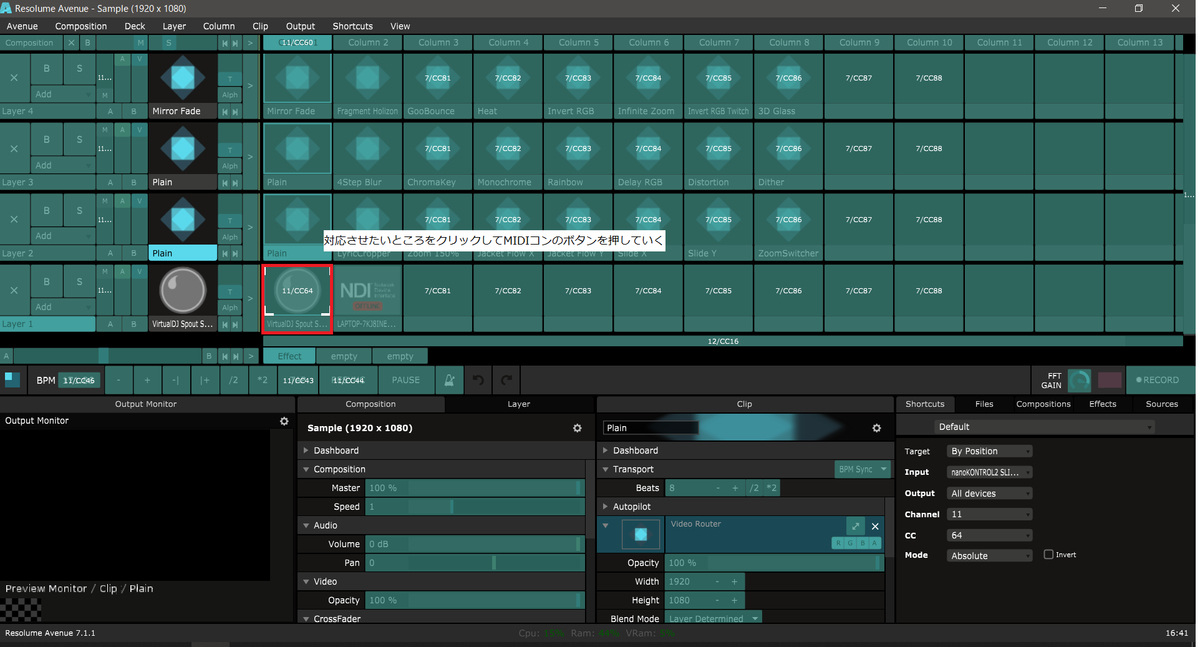The height and width of the screenshot is (647, 1200).
Task: Switch to the Effects tab
Action: (1103, 404)
